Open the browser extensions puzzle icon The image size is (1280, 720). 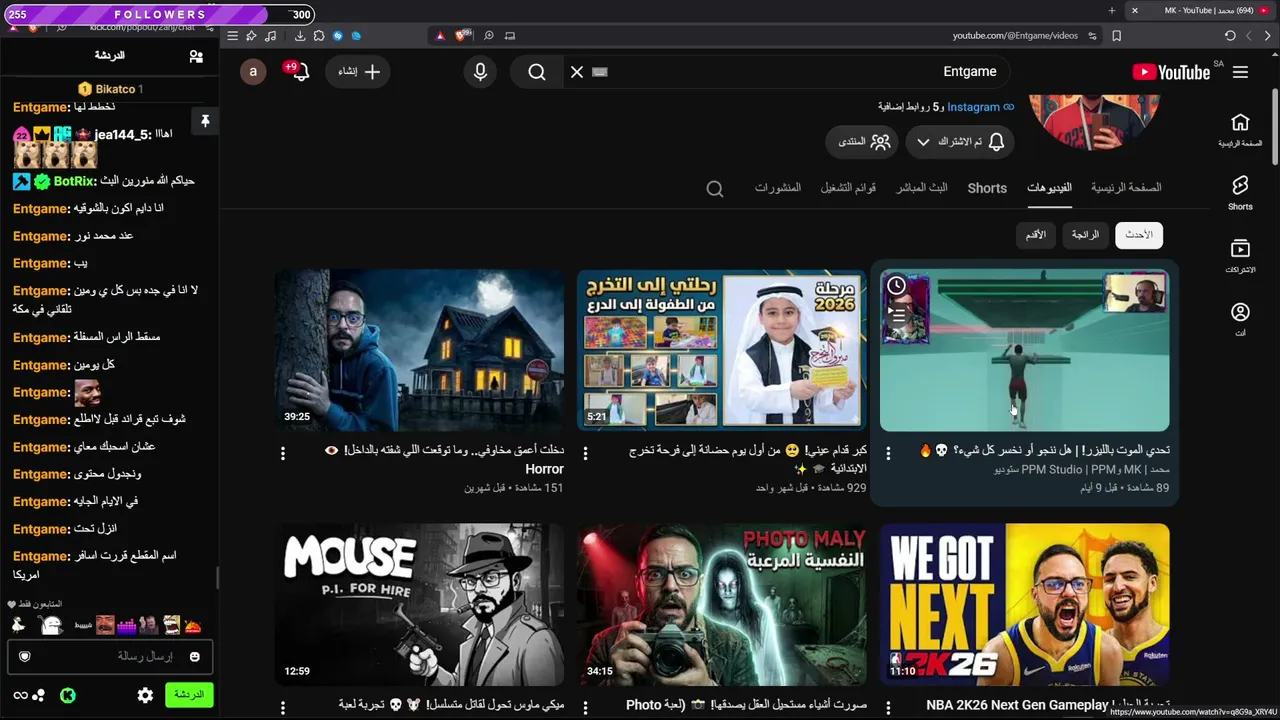click(x=318, y=36)
